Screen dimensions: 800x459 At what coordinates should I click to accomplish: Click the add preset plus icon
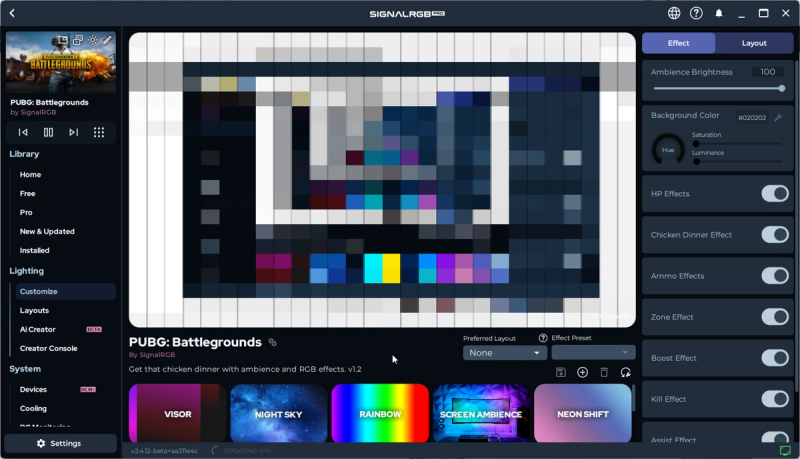click(582, 372)
